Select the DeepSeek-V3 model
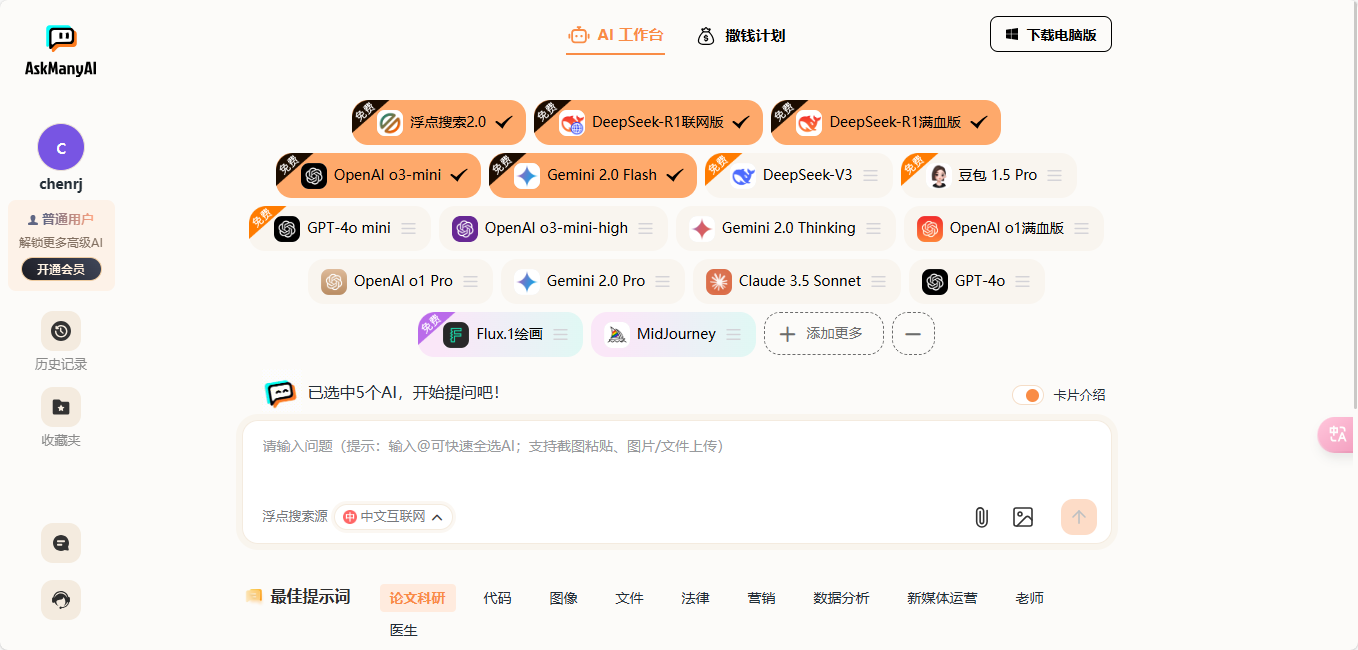This screenshot has width=1358, height=650. [799, 175]
